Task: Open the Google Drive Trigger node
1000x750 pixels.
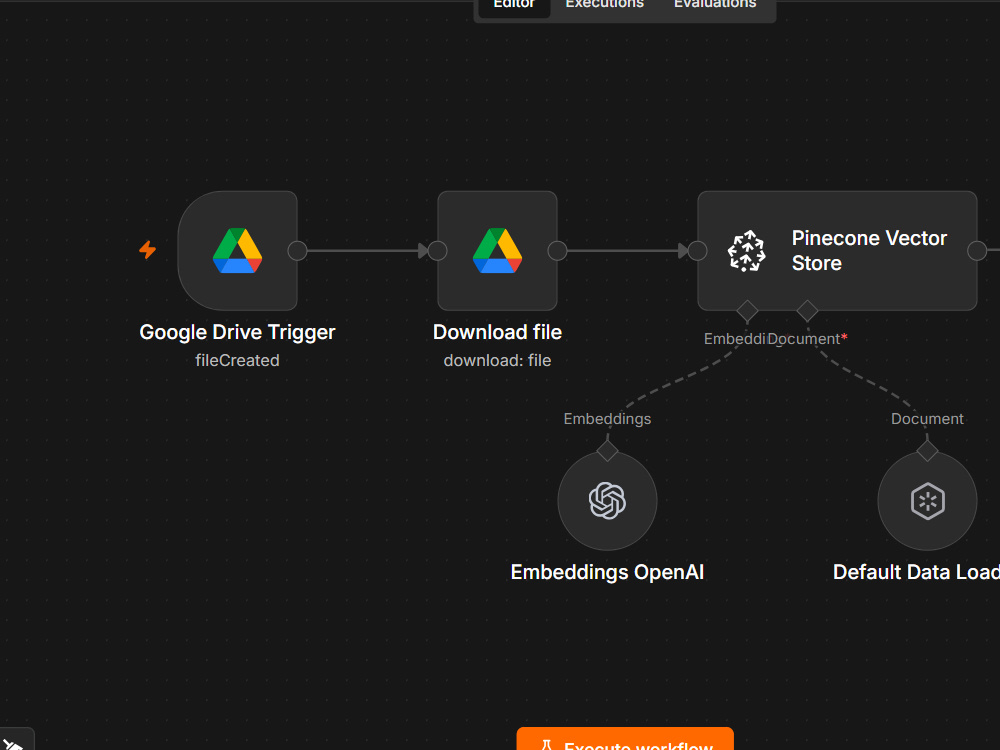Action: click(237, 251)
